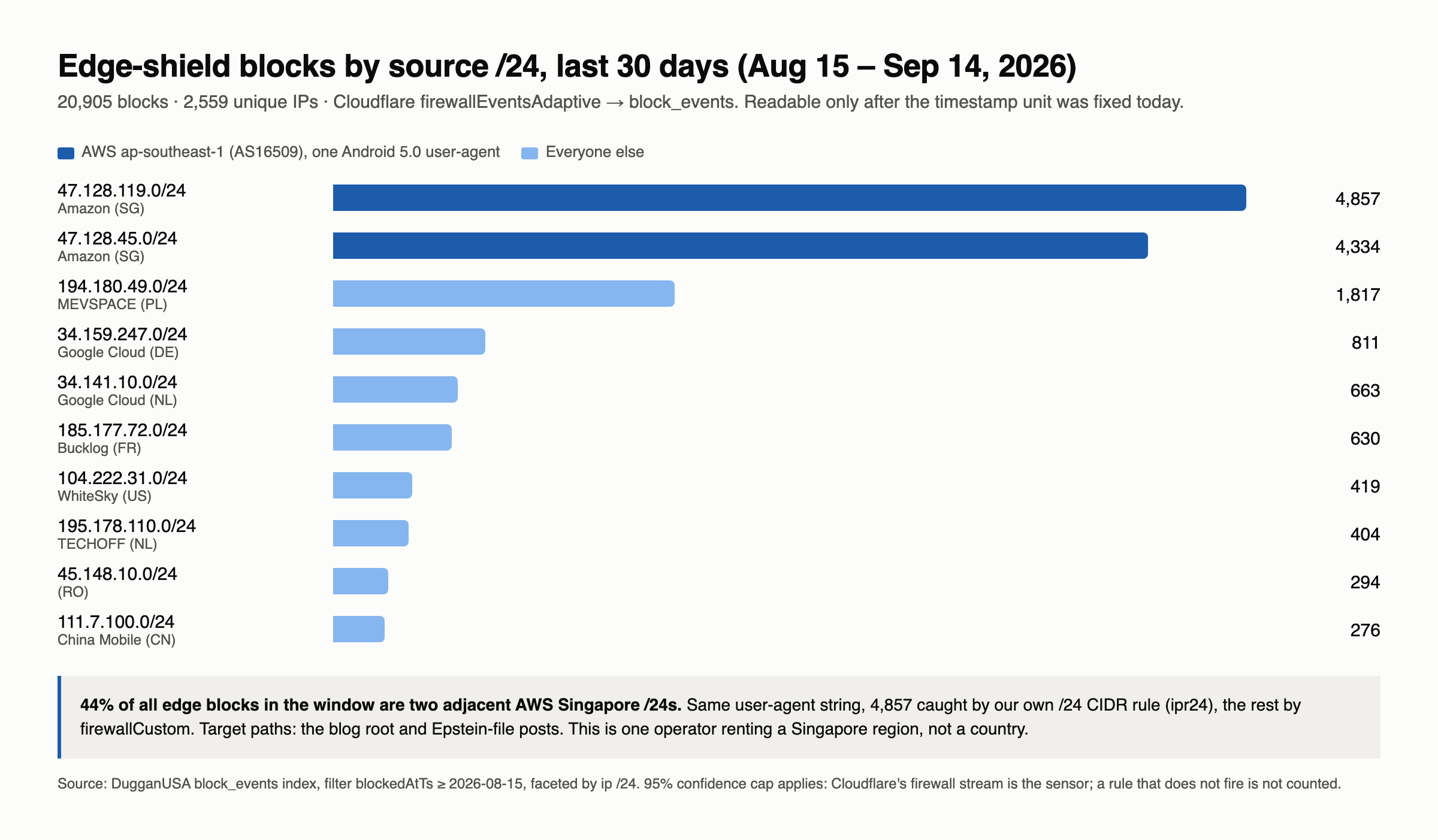Click the MEVSPACE (PL) sublabel

coord(112,304)
